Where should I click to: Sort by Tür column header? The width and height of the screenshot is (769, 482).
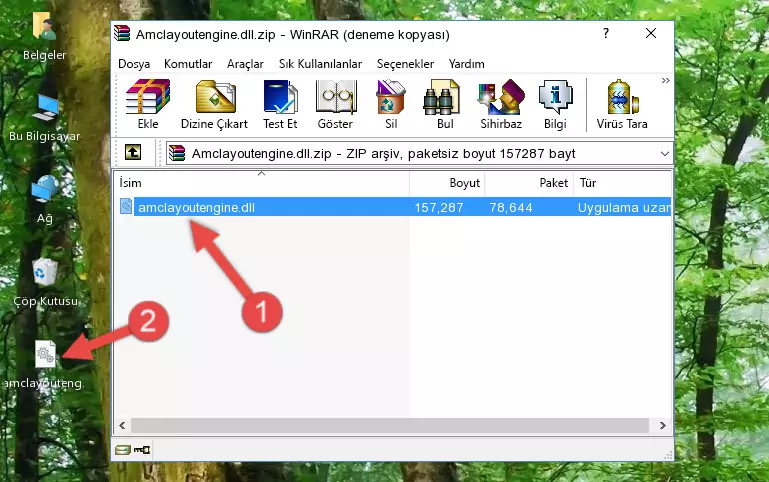[x=622, y=183]
